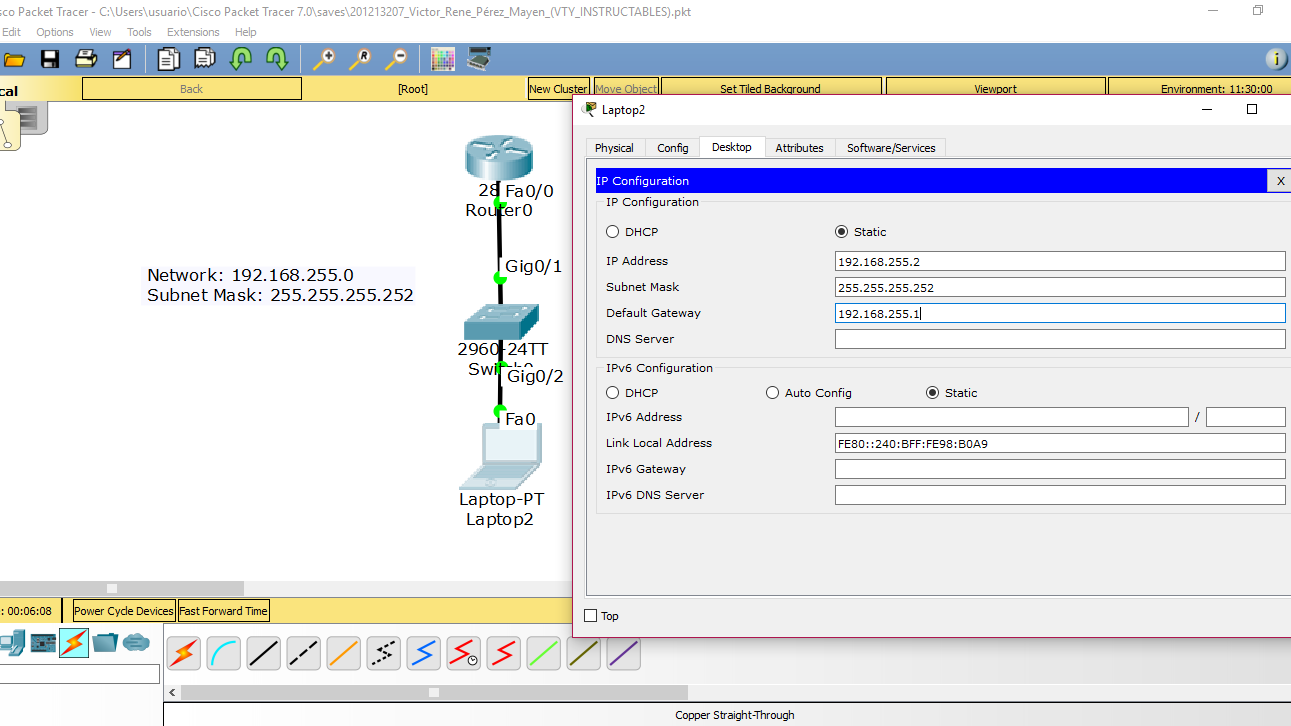Click the DNS Server input field

pyautogui.click(x=1060, y=339)
